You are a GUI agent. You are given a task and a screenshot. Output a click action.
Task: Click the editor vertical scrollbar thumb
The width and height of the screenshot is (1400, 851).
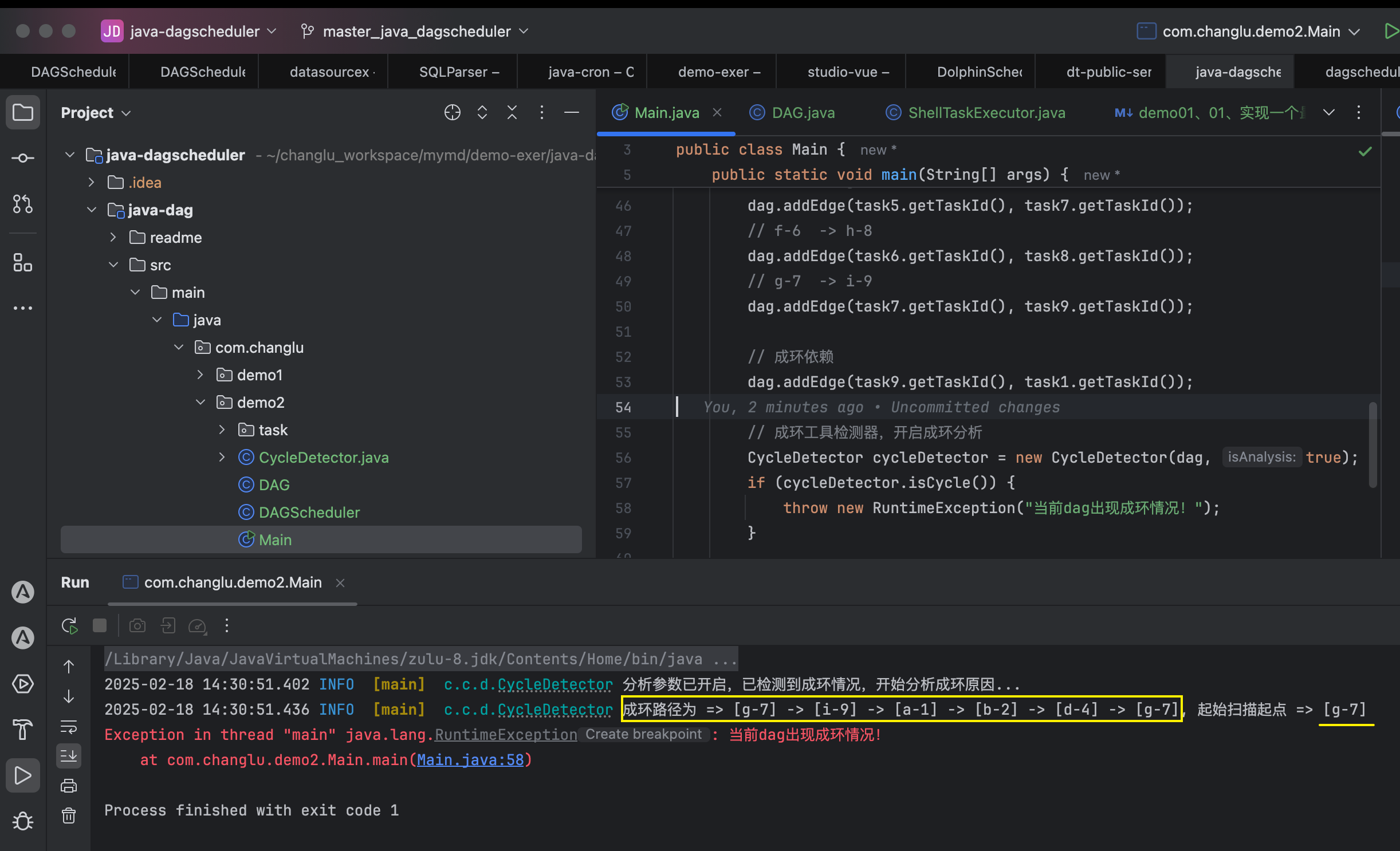click(x=1373, y=446)
